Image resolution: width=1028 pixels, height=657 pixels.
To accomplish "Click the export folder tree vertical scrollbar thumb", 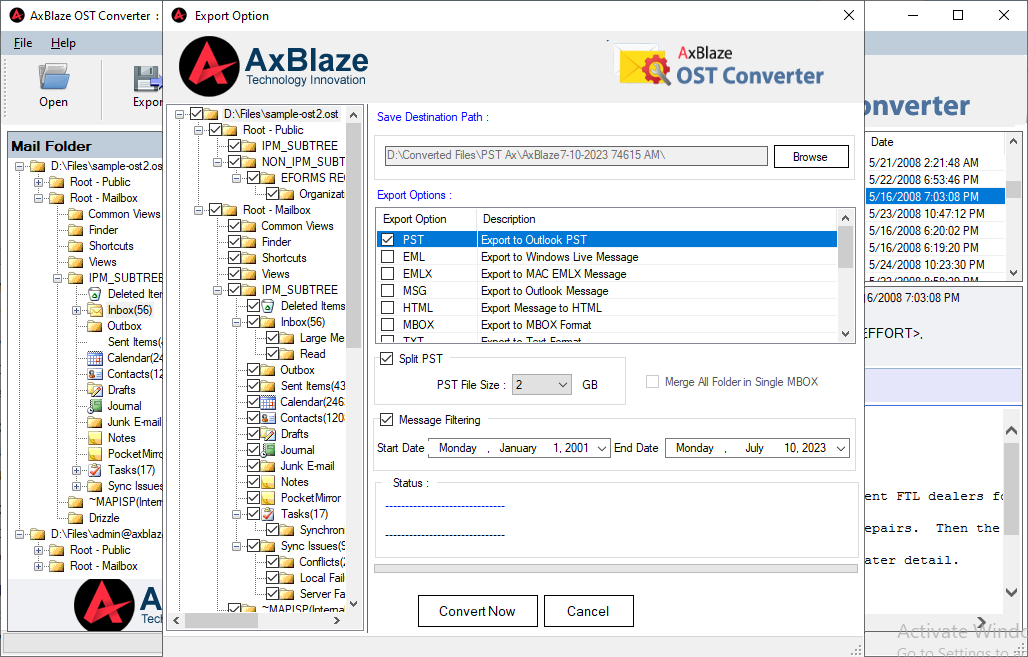I will [x=353, y=236].
